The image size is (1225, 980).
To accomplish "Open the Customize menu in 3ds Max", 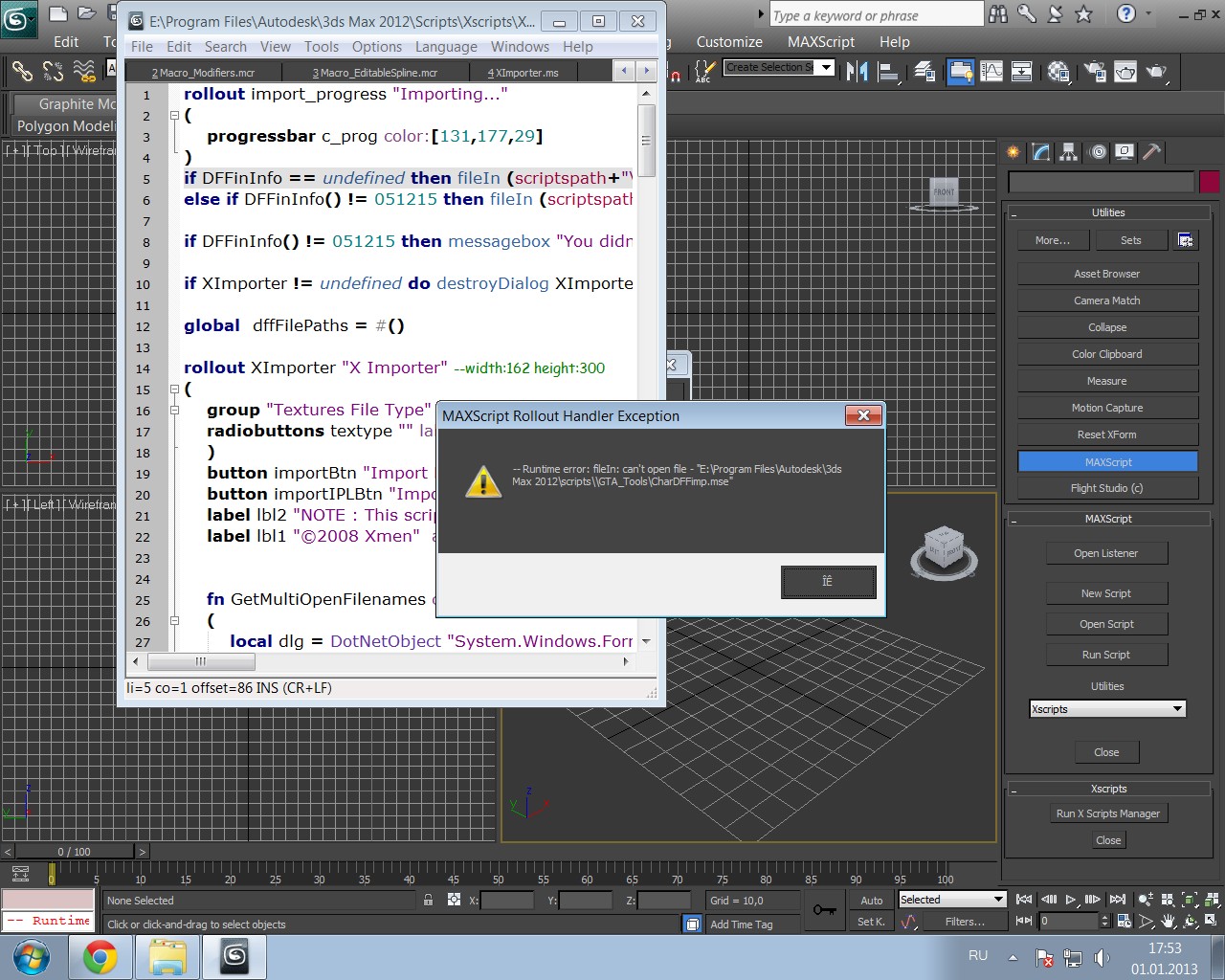I will [x=729, y=42].
